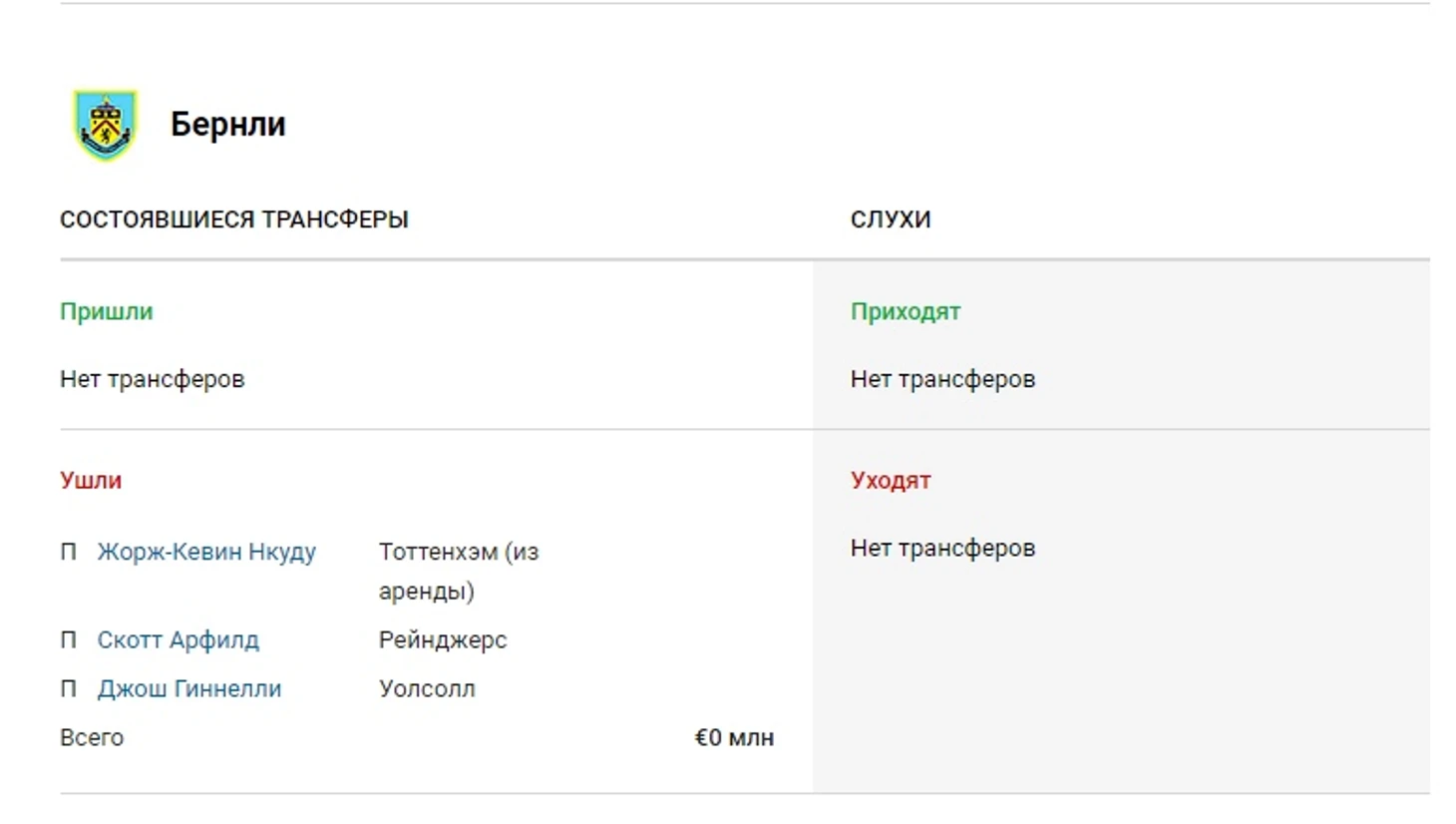Click destination Тоттенхэм (из аренды)
The height and width of the screenshot is (824, 1456).
[x=459, y=572]
